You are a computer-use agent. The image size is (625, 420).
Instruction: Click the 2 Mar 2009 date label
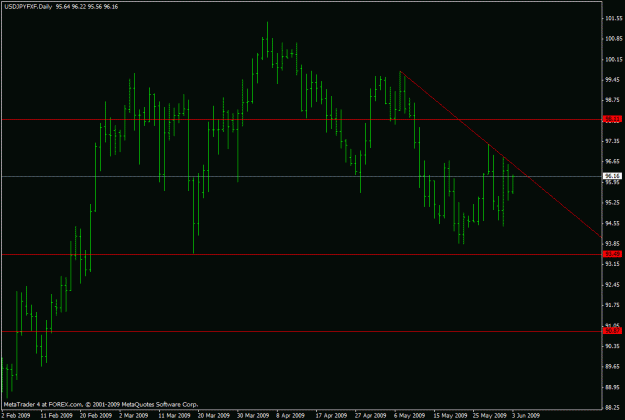coord(134,415)
